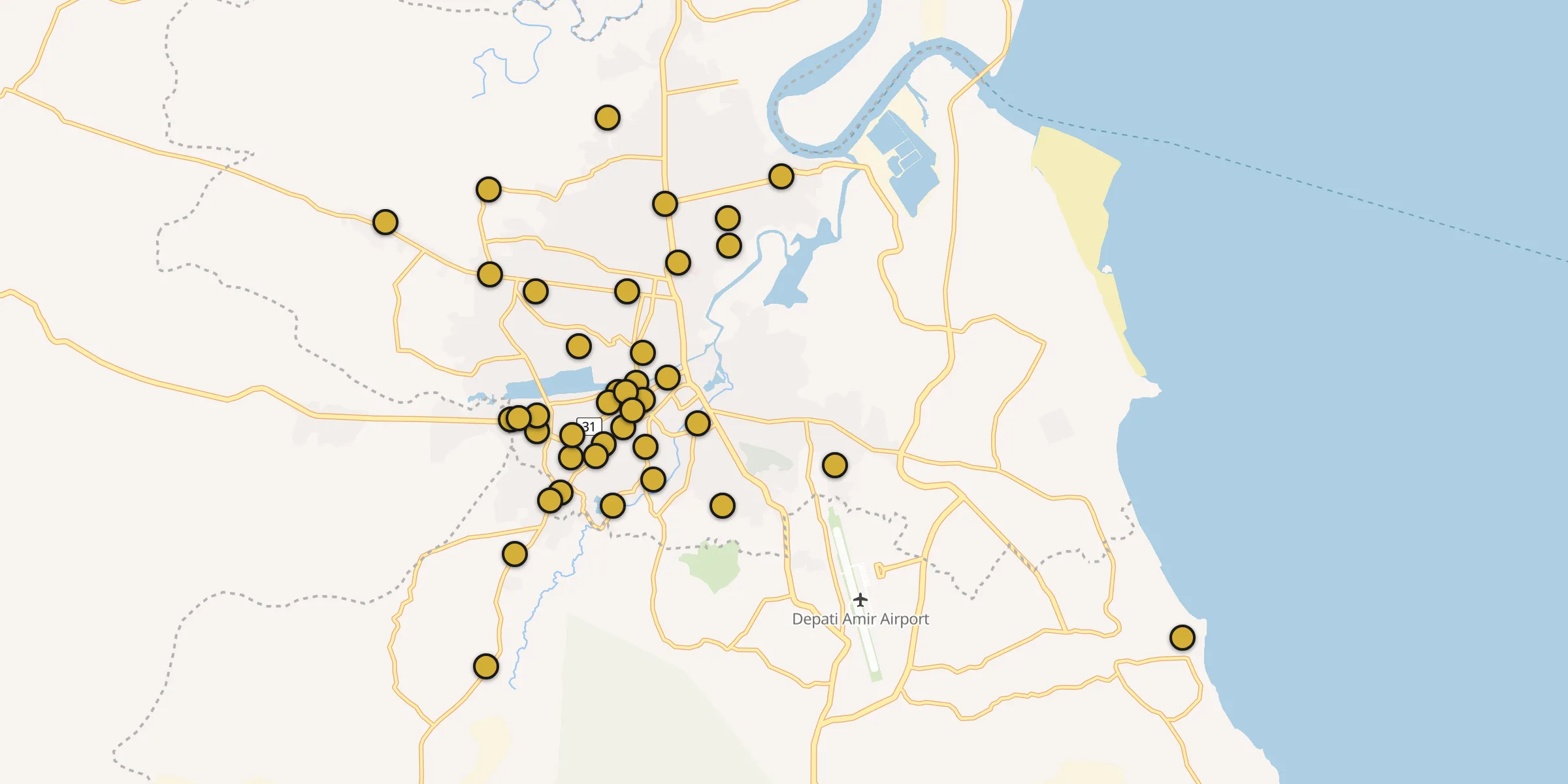1568x784 pixels.
Task: Select the northernmost yellow marker on the map
Action: [x=608, y=118]
